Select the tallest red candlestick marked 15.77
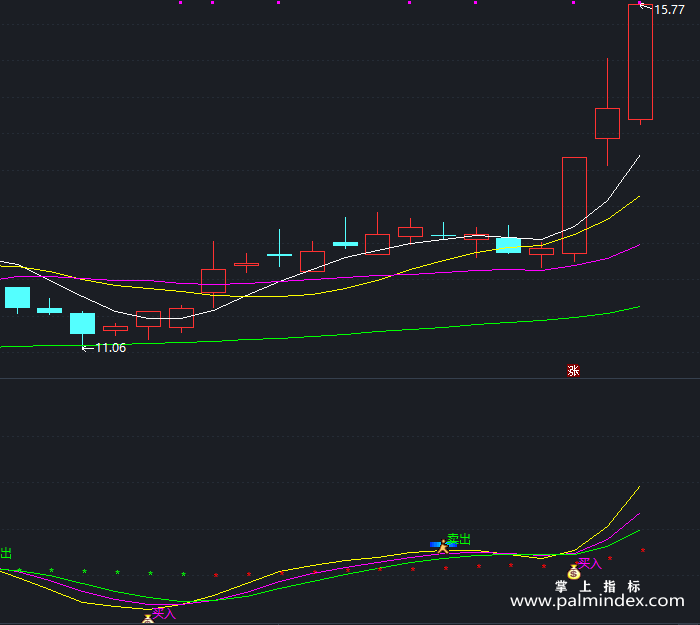The width and height of the screenshot is (700, 625). [x=640, y=62]
